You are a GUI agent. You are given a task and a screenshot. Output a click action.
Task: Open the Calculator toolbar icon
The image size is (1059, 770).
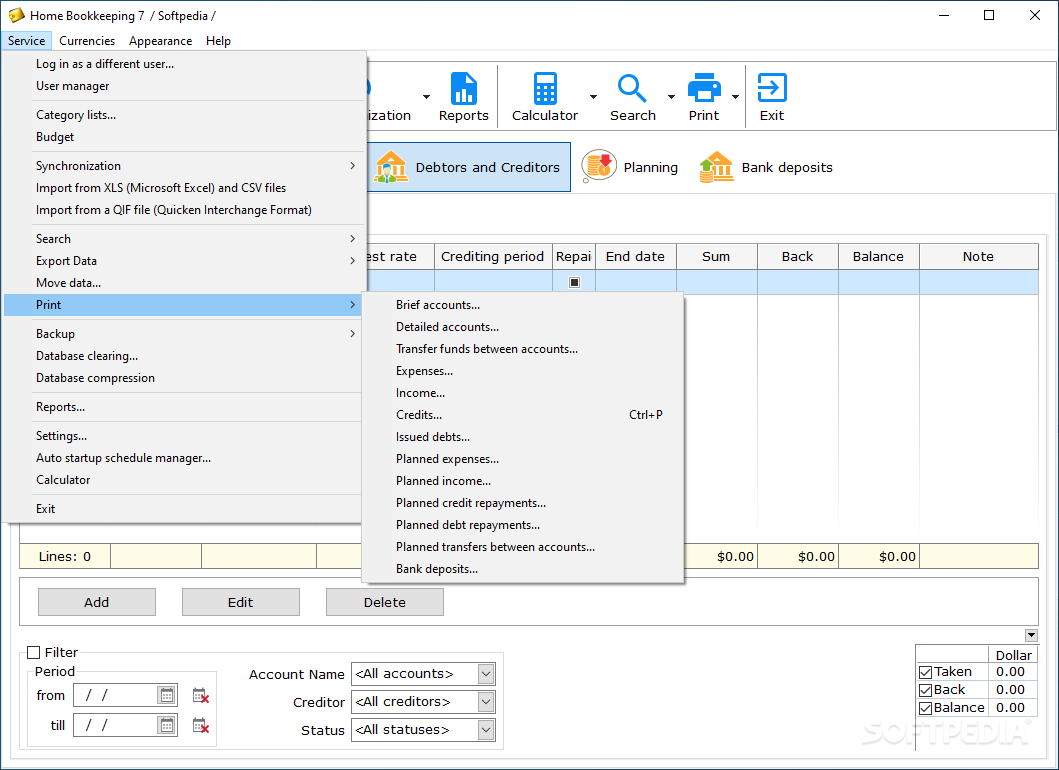[x=544, y=97]
